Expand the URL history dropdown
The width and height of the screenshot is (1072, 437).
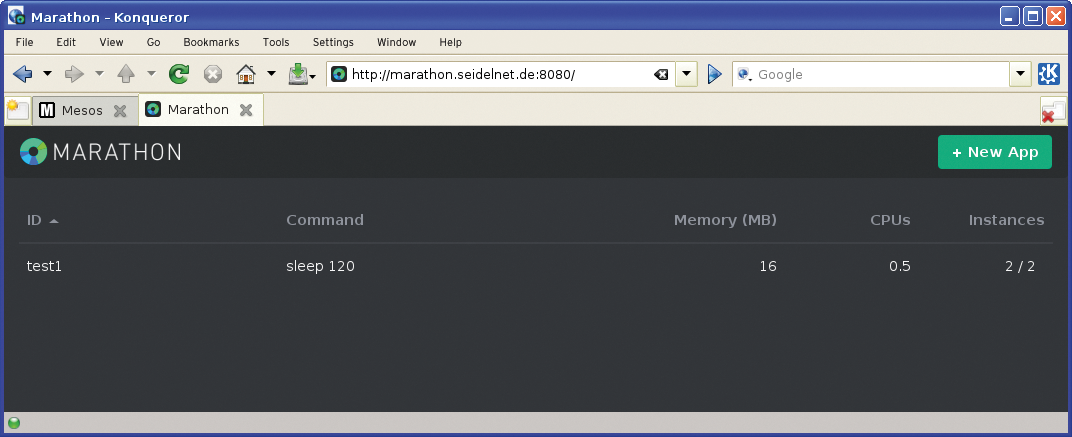coord(686,74)
